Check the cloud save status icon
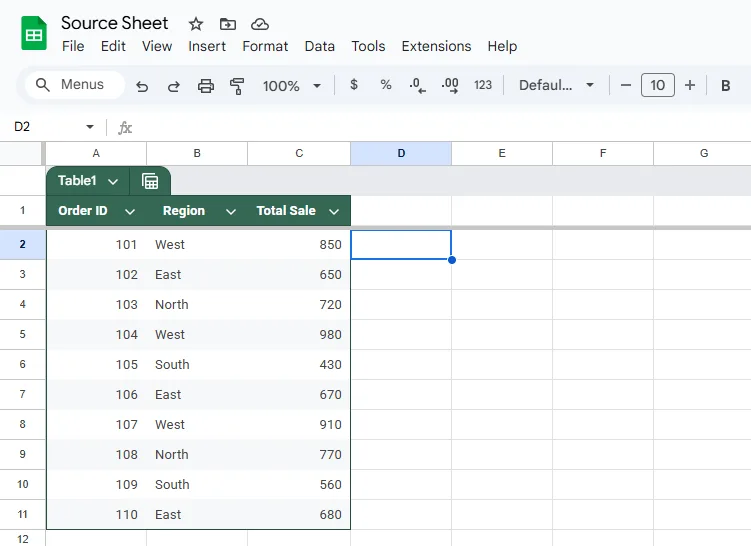The width and height of the screenshot is (751, 546). [260, 23]
